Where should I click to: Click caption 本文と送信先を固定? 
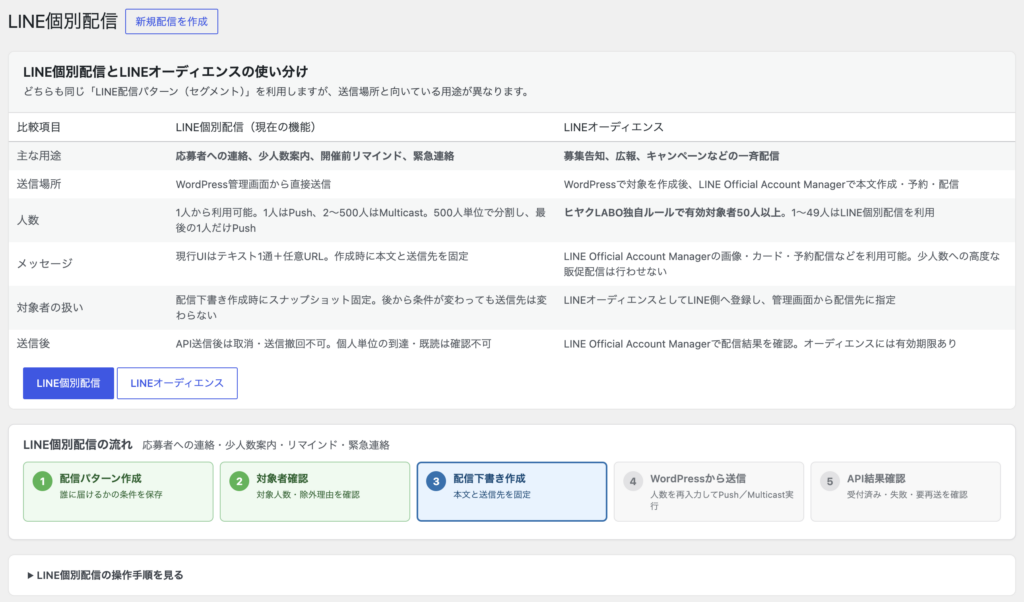click(492, 495)
